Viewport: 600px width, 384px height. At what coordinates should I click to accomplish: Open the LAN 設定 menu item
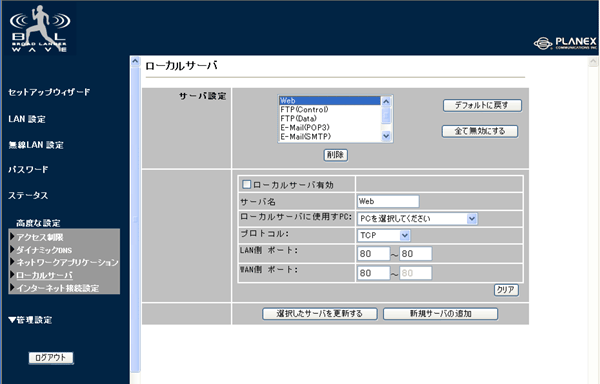pyautogui.click(x=27, y=119)
